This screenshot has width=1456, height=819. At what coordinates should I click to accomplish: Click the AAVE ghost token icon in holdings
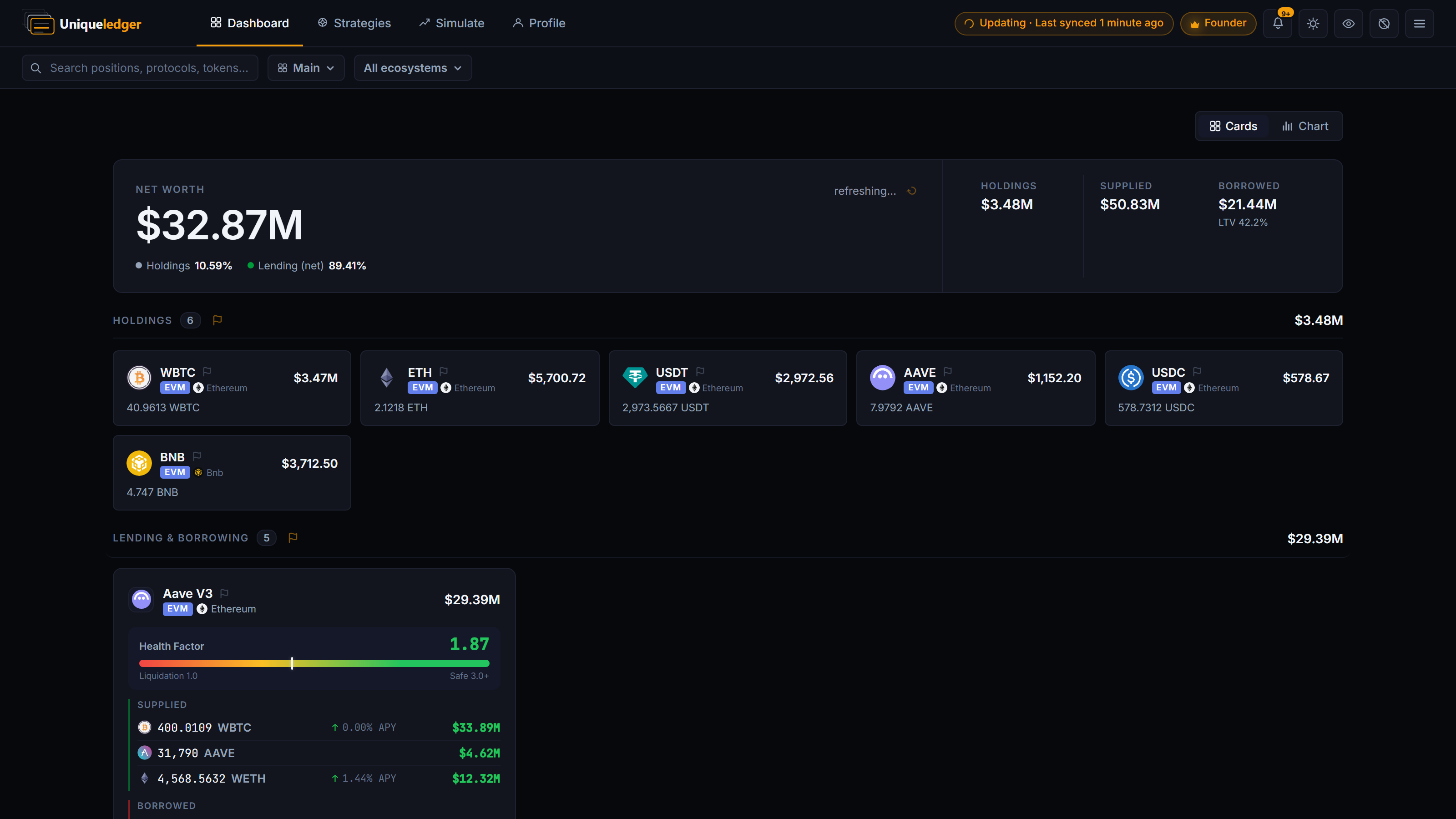[x=882, y=378]
